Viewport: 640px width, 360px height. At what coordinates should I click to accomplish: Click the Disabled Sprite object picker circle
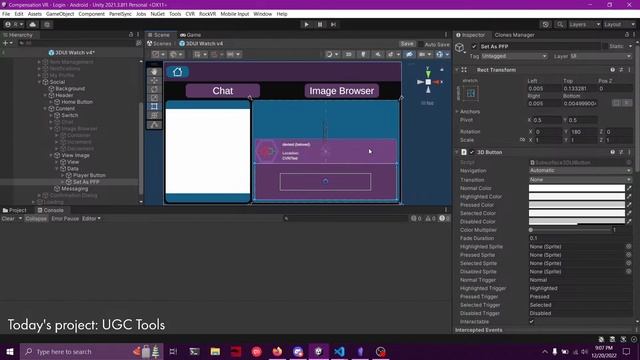point(629,271)
